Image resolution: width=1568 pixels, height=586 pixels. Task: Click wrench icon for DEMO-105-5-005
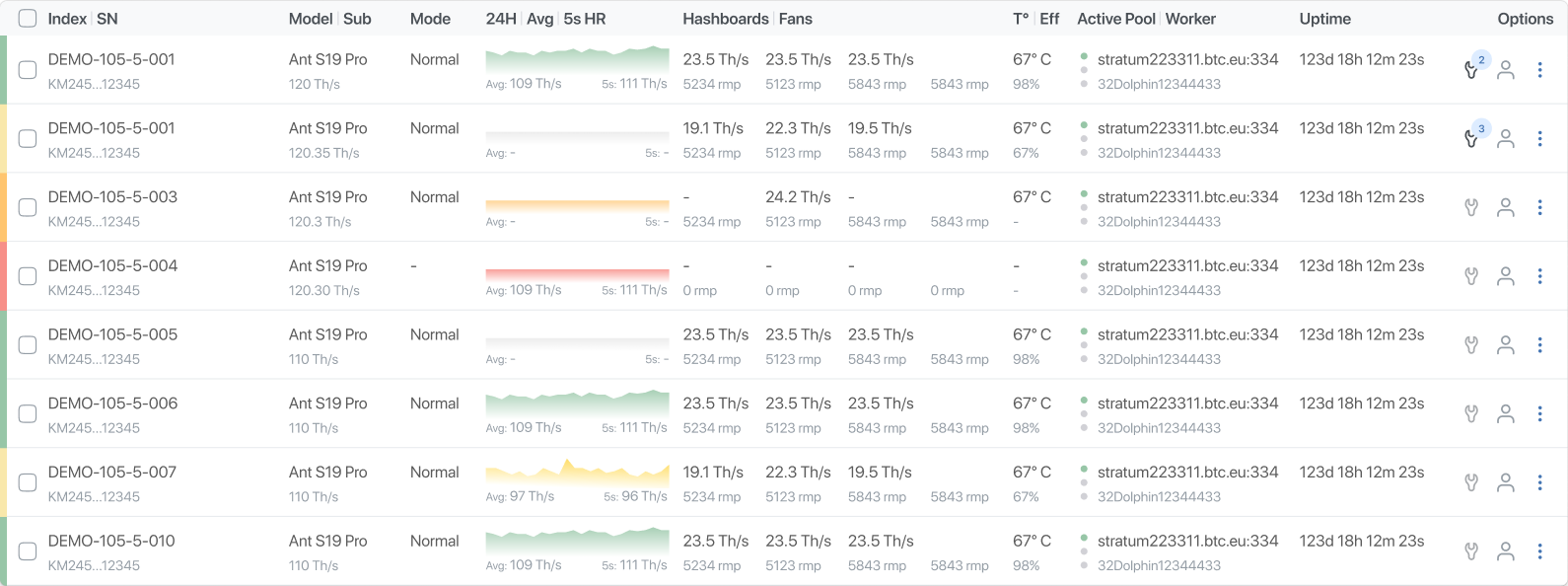[x=1471, y=345]
